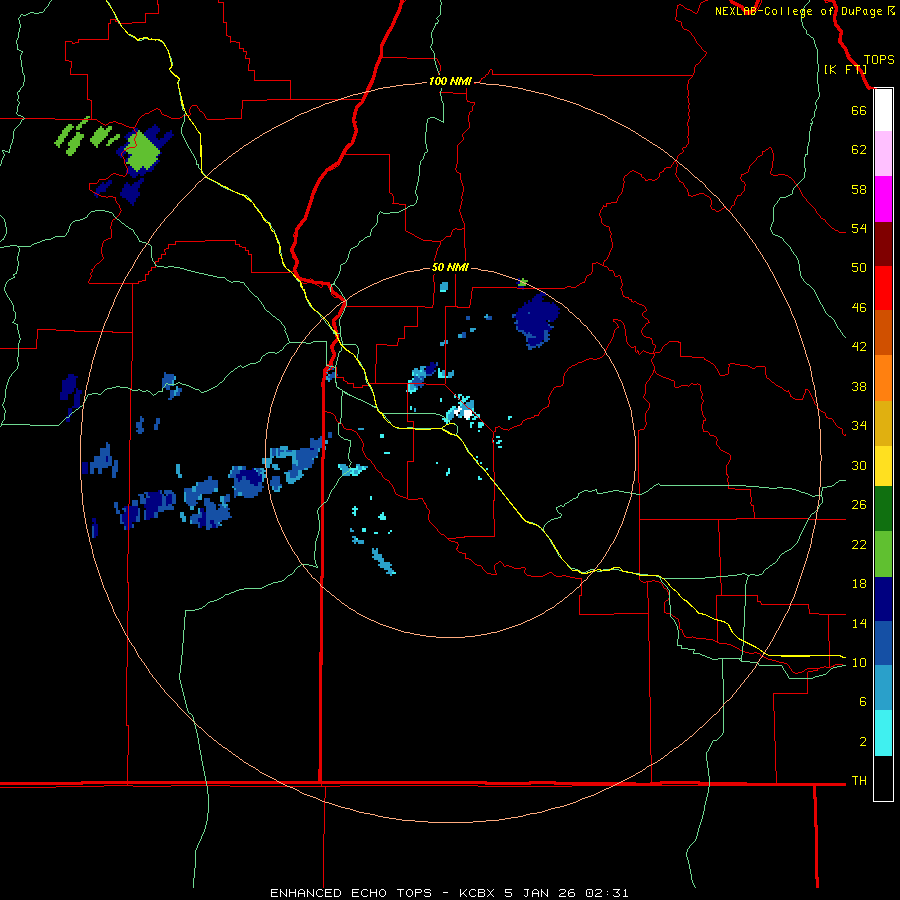Viewport: 900px width, 900px height.
Task: Click the "10" legend value
Action: (859, 662)
